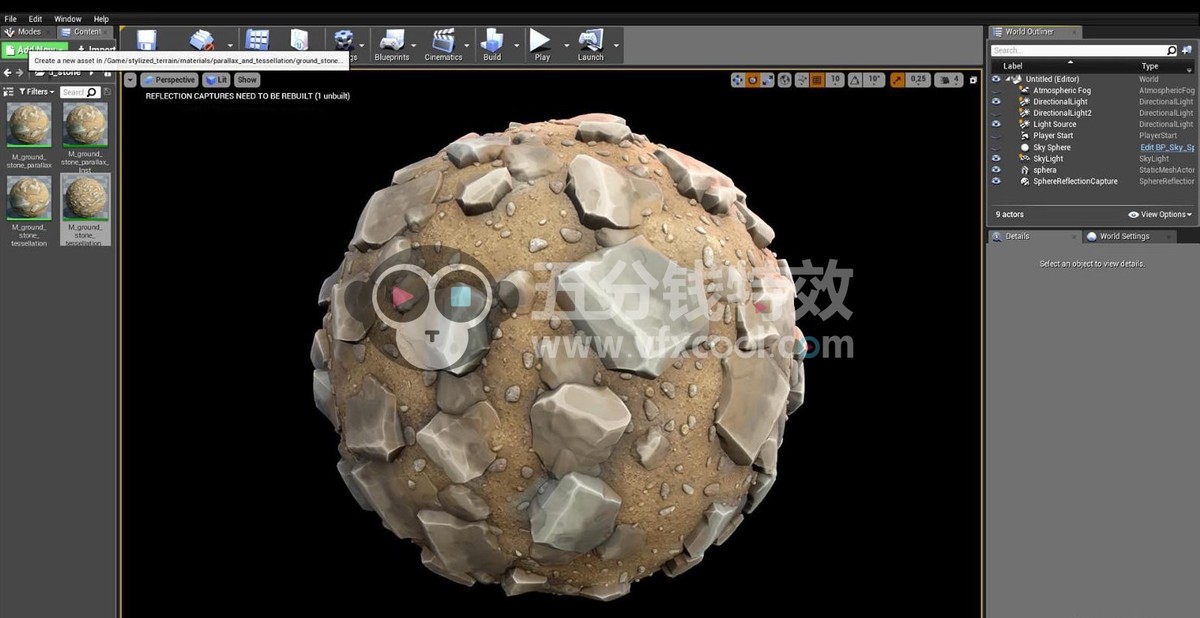This screenshot has height=618, width=1200.
Task: Open the Window menu
Action: 68,19
